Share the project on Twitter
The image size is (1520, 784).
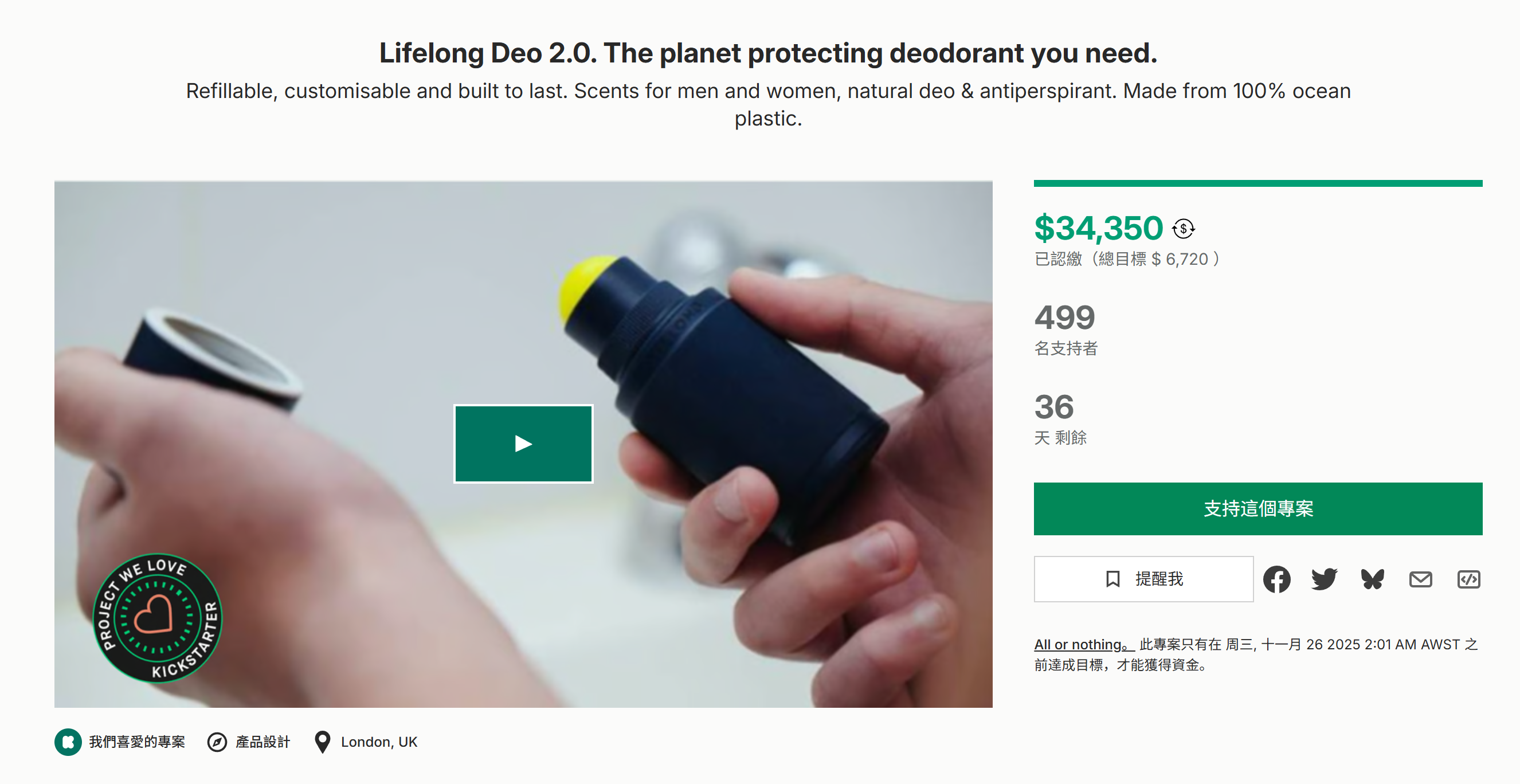(1324, 579)
